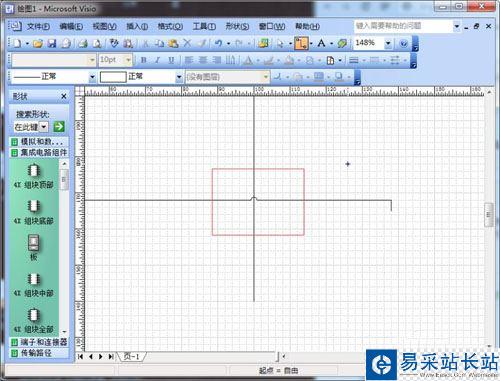Go to the first page navigation arrow
The height and width of the screenshot is (381, 500).
[x=80, y=357]
